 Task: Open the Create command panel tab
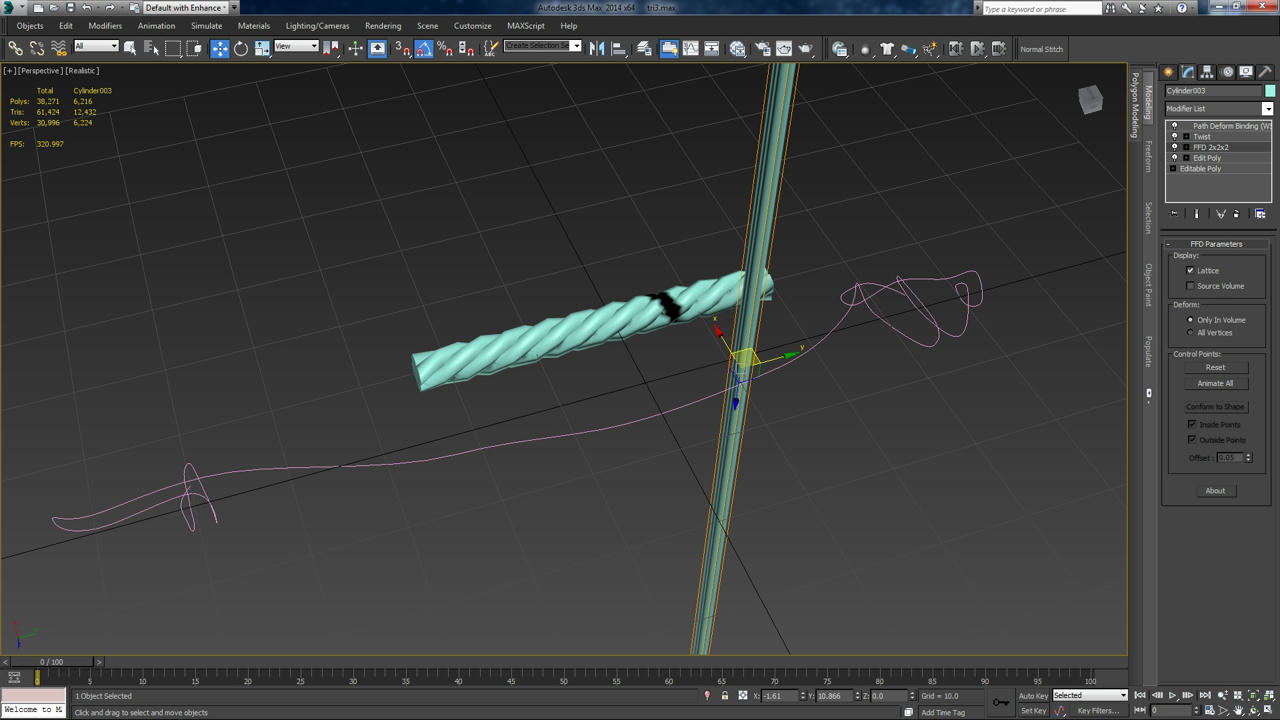point(1168,72)
